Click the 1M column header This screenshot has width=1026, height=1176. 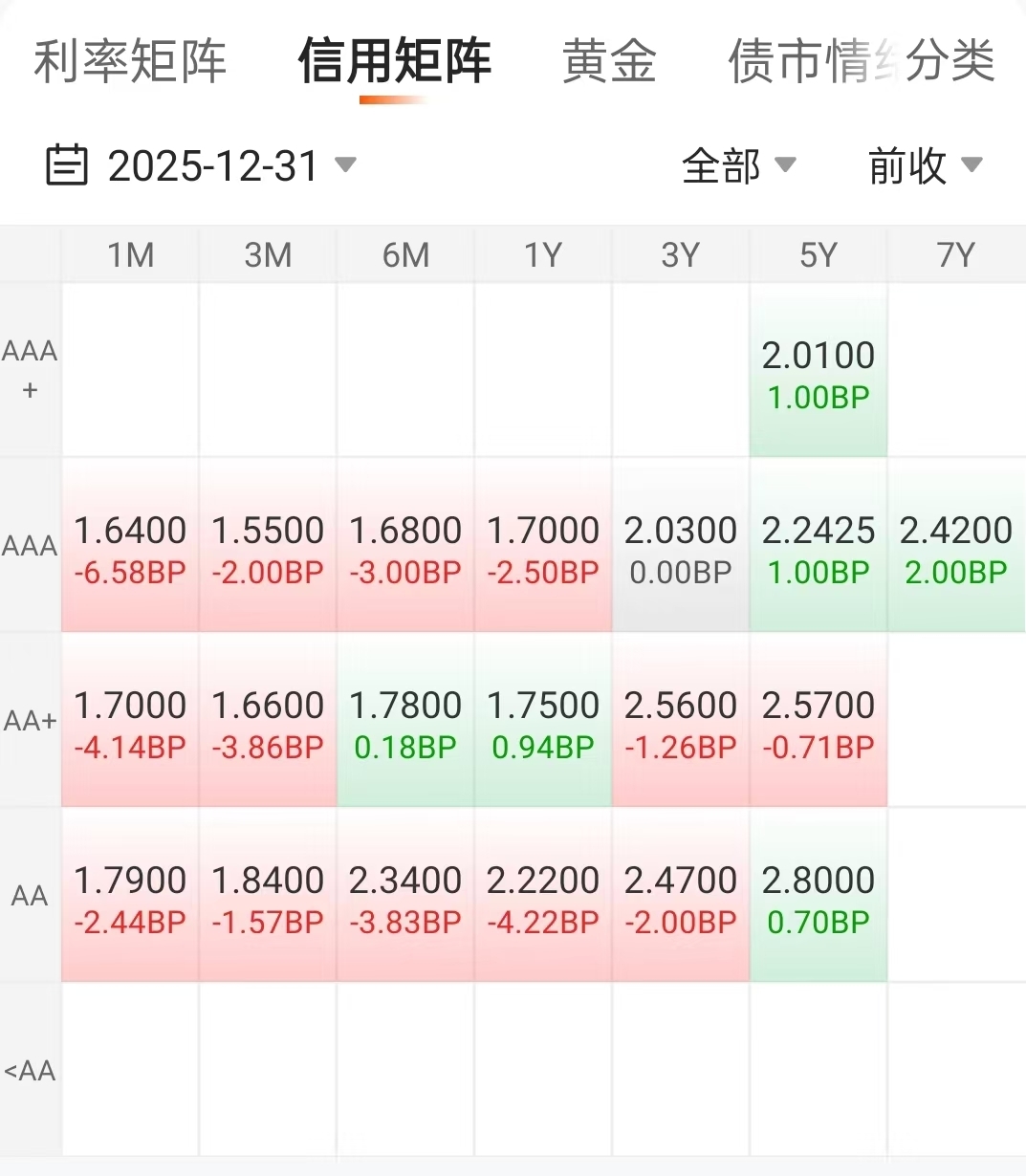(130, 255)
